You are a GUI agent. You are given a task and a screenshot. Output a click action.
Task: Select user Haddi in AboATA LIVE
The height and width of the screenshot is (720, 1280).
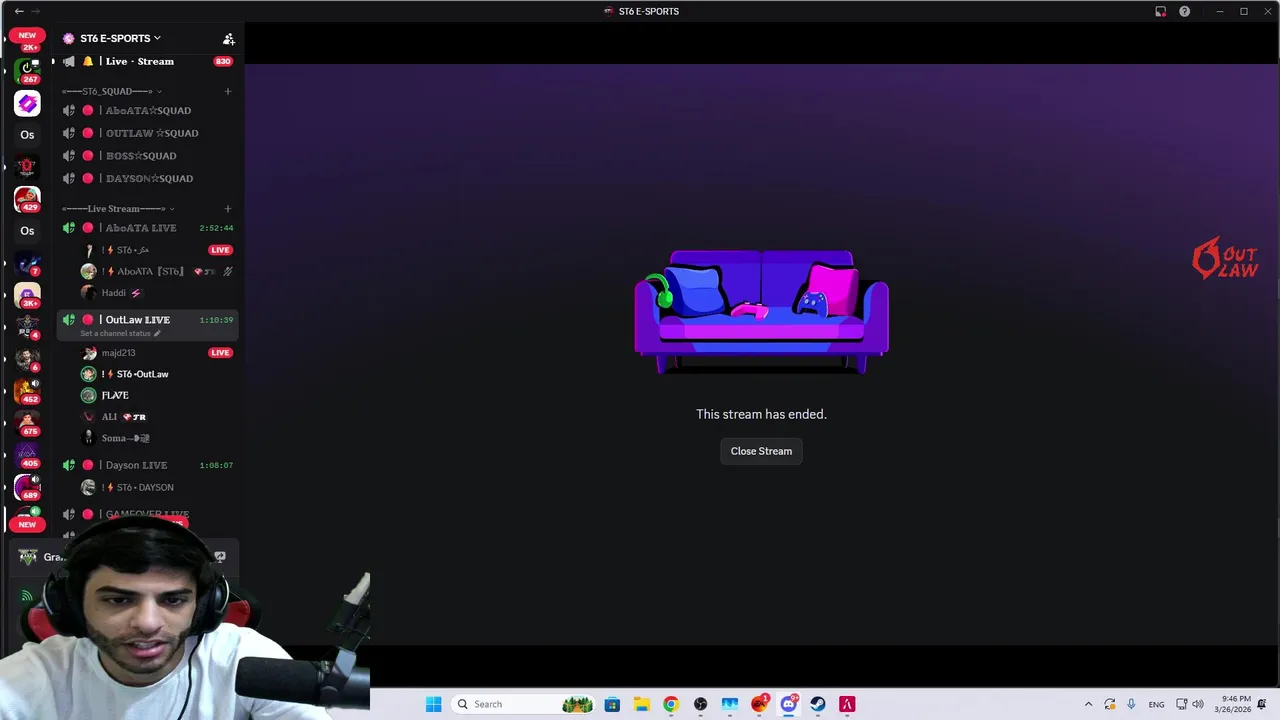(114, 293)
